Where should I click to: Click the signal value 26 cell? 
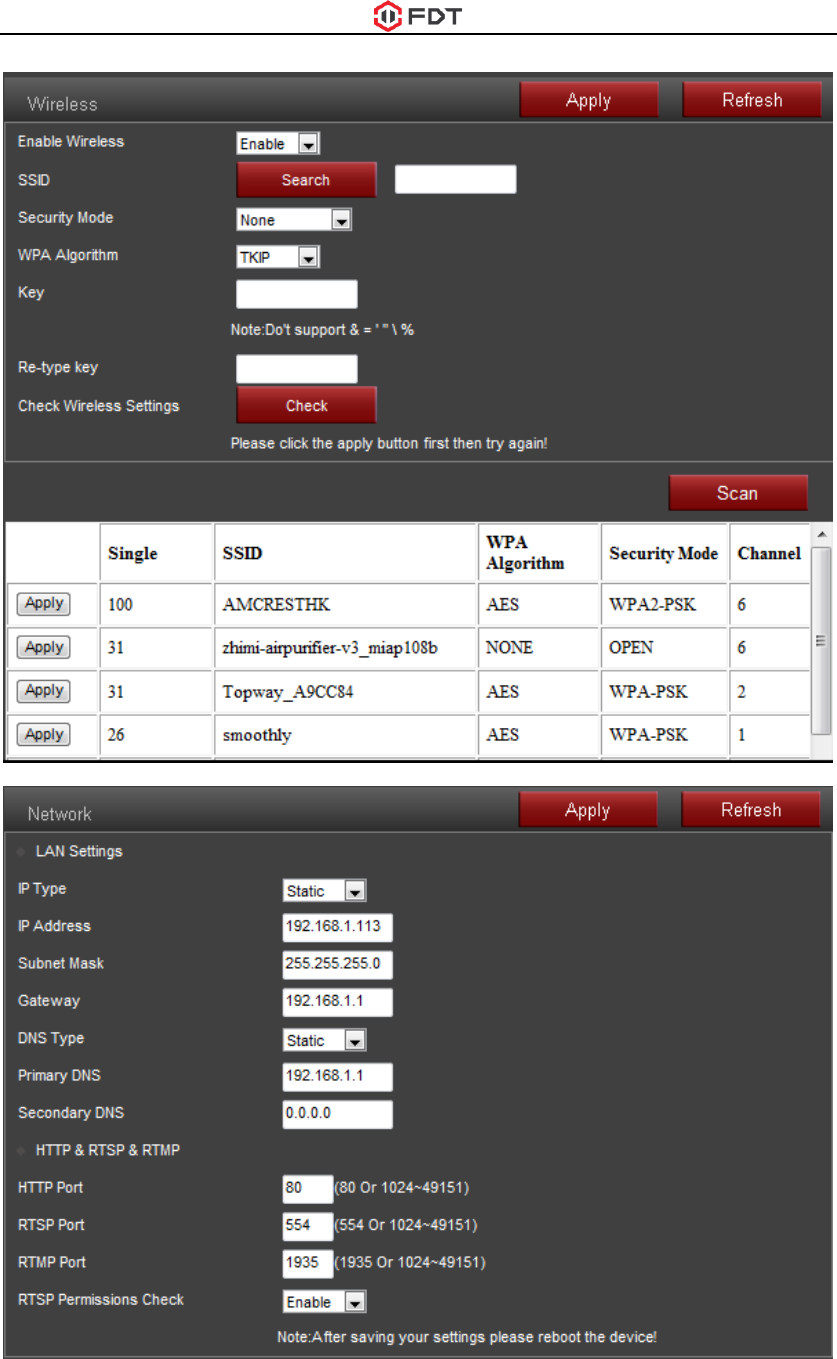(x=157, y=735)
